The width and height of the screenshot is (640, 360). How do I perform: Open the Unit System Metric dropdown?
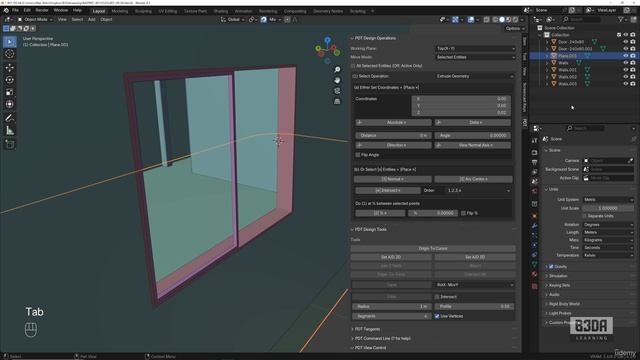tap(608, 200)
